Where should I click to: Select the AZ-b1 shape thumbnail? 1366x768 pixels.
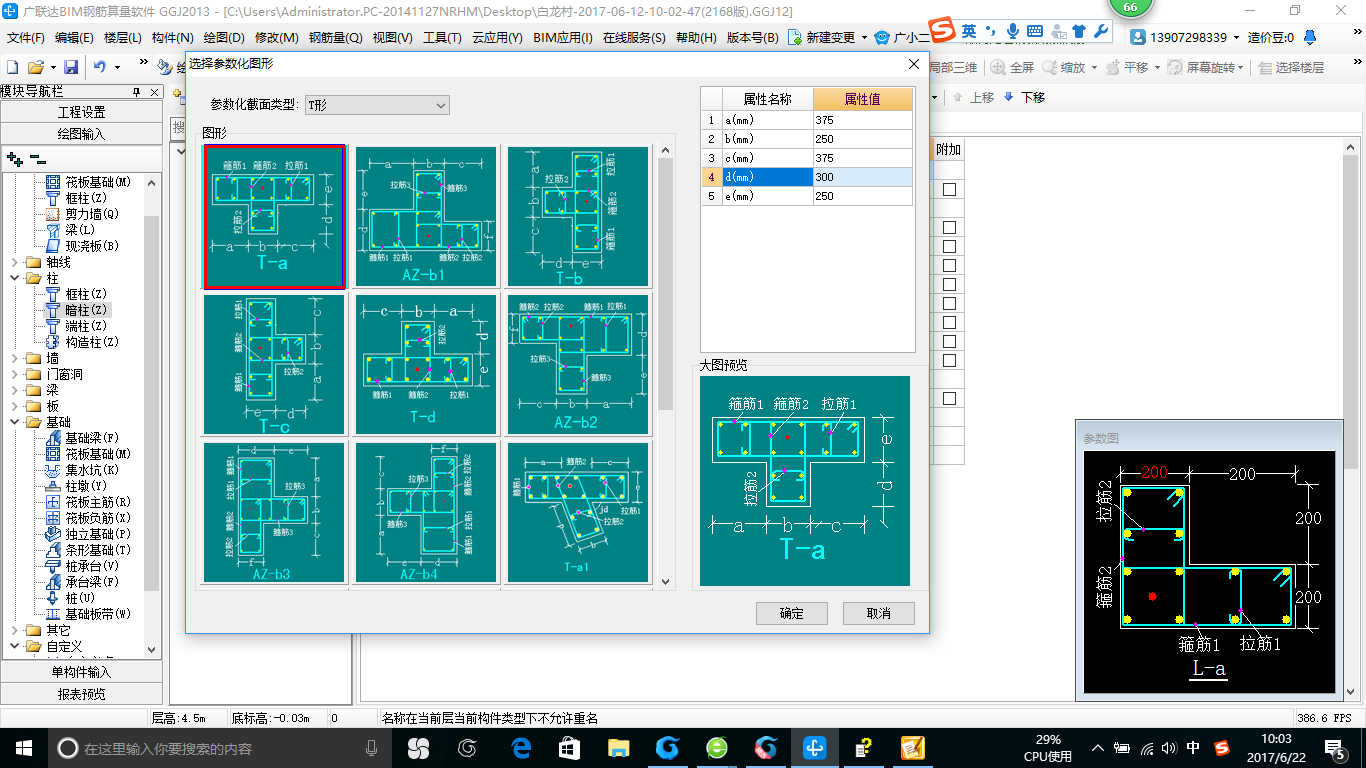point(426,217)
